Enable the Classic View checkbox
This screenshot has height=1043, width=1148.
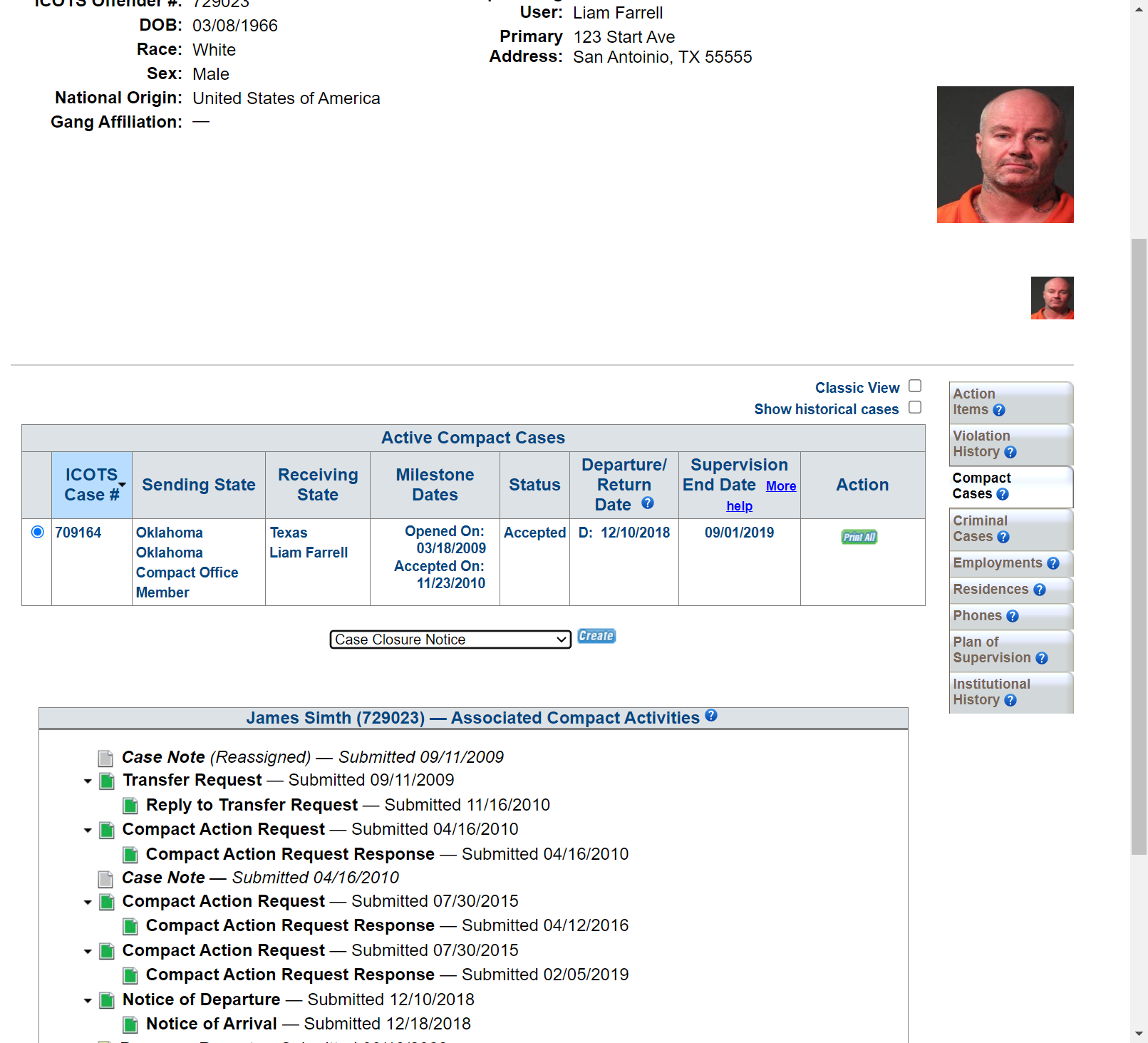click(x=915, y=386)
